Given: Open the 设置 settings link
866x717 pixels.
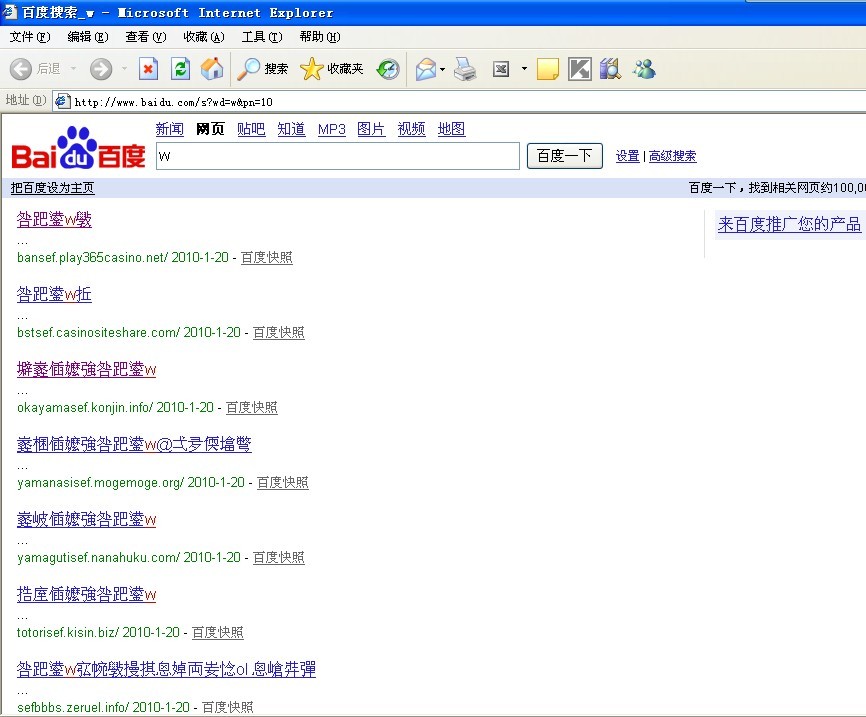Looking at the screenshot, I should [x=628, y=156].
